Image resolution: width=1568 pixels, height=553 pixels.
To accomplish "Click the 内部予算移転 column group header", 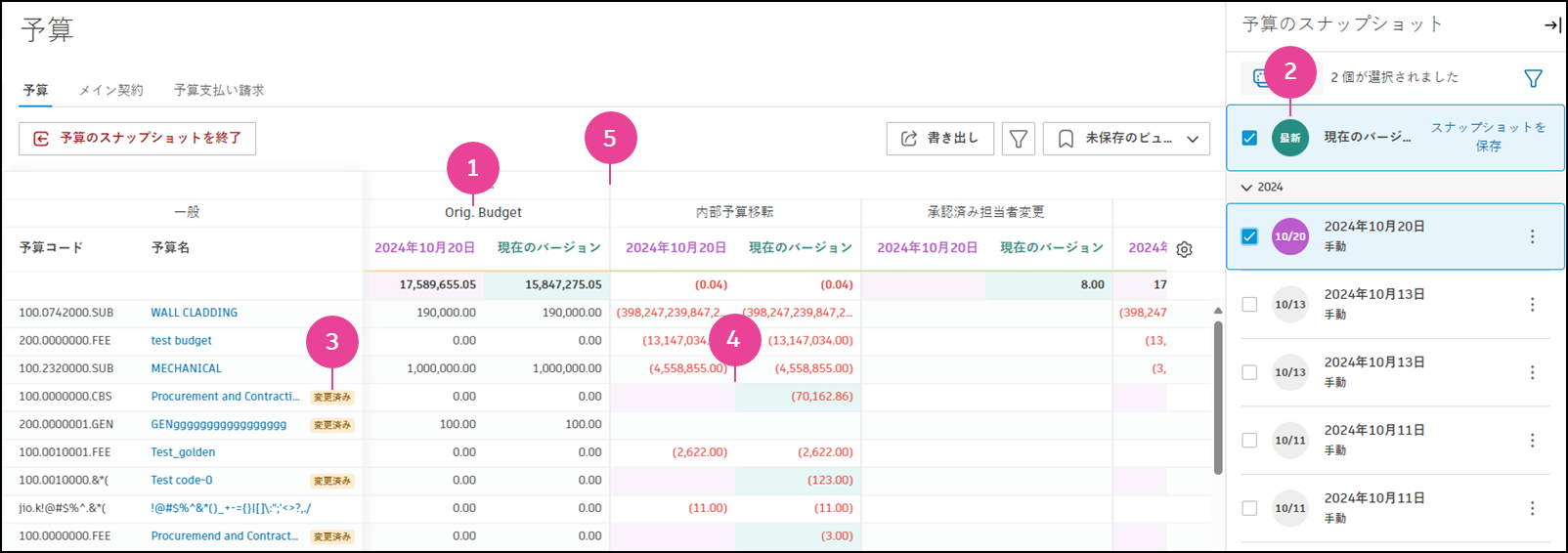I will pos(735,212).
